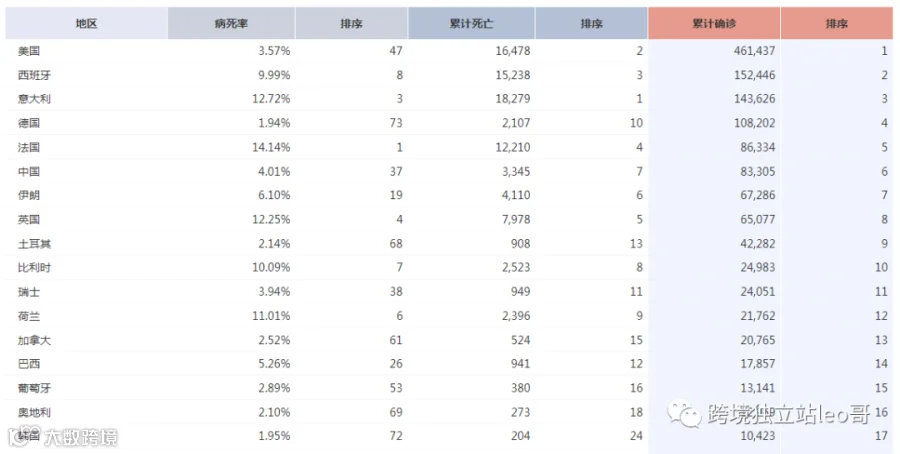Click the 地区 column header
The height and width of the screenshot is (454, 900).
point(87,24)
